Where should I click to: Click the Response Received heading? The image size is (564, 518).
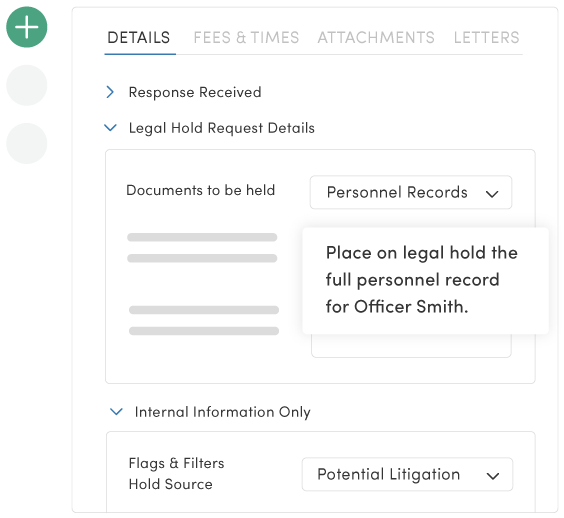pyautogui.click(x=195, y=92)
